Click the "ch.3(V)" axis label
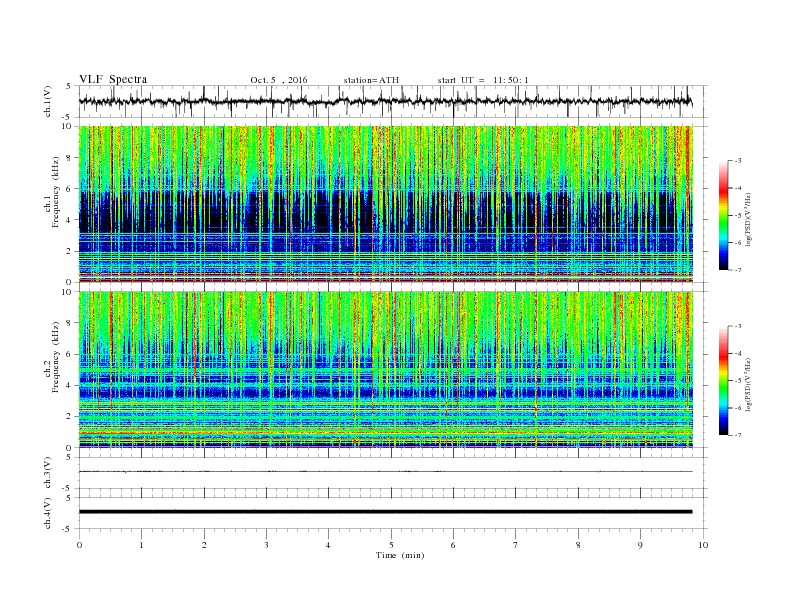The height and width of the screenshot is (612, 792). 48,473
